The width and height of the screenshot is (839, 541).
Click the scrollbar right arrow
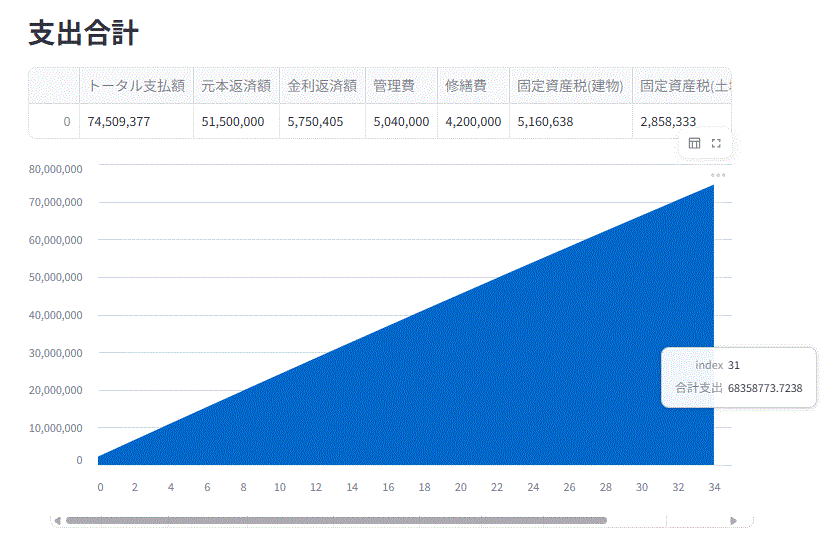click(x=734, y=520)
